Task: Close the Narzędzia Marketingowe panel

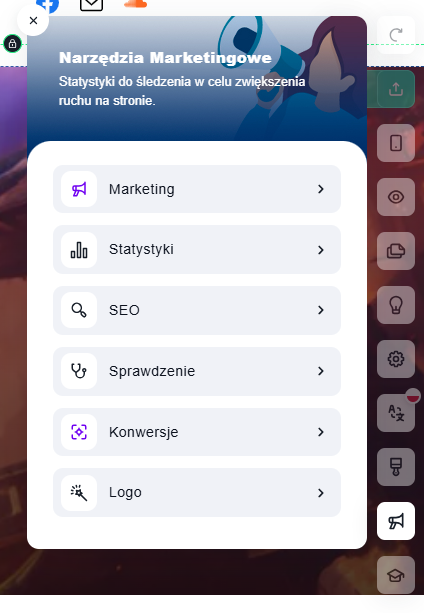Action: coord(33,20)
